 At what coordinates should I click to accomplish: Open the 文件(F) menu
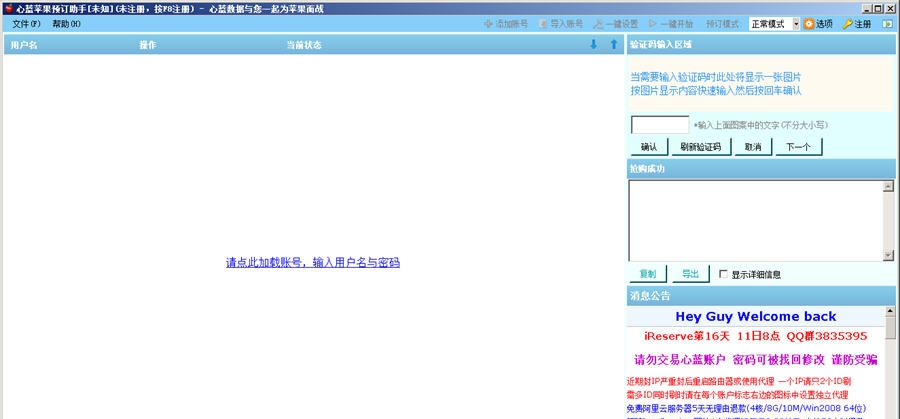[x=26, y=24]
